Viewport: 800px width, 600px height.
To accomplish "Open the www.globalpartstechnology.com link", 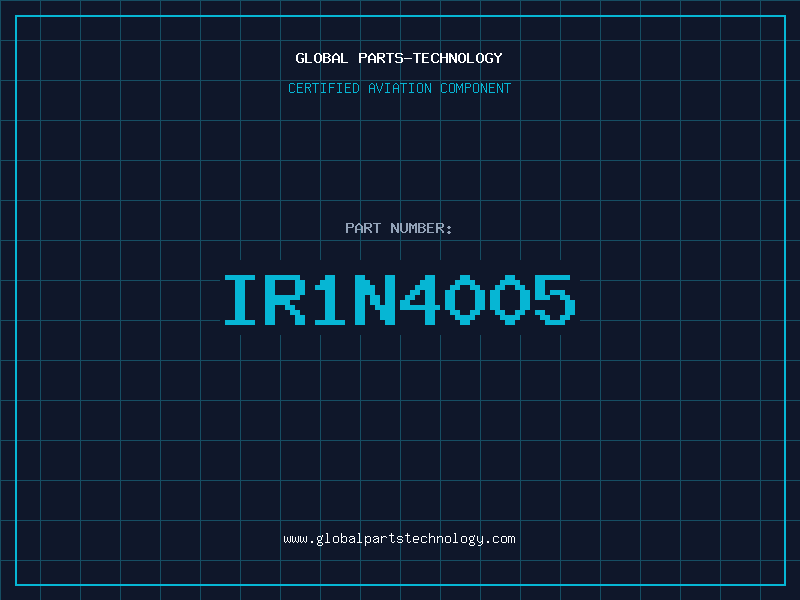I will 399,539.
